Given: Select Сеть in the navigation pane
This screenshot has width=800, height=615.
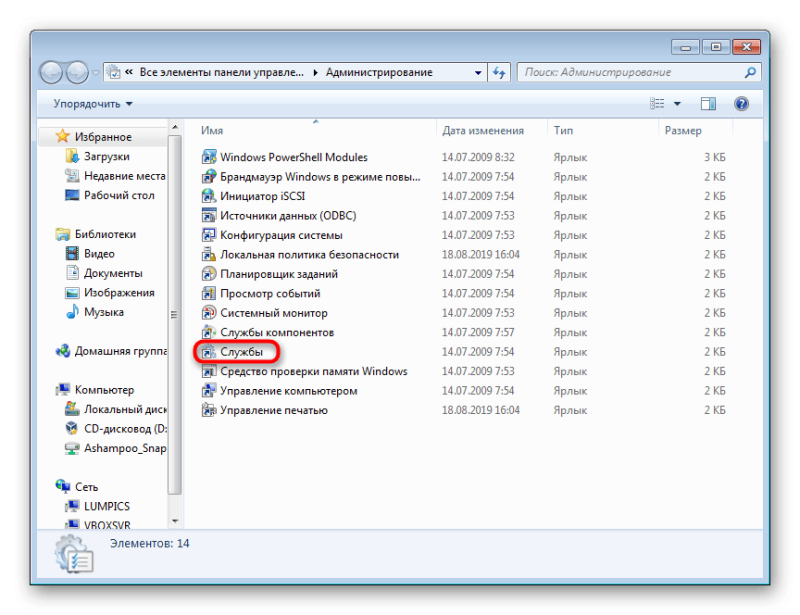Looking at the screenshot, I should pos(86,487).
